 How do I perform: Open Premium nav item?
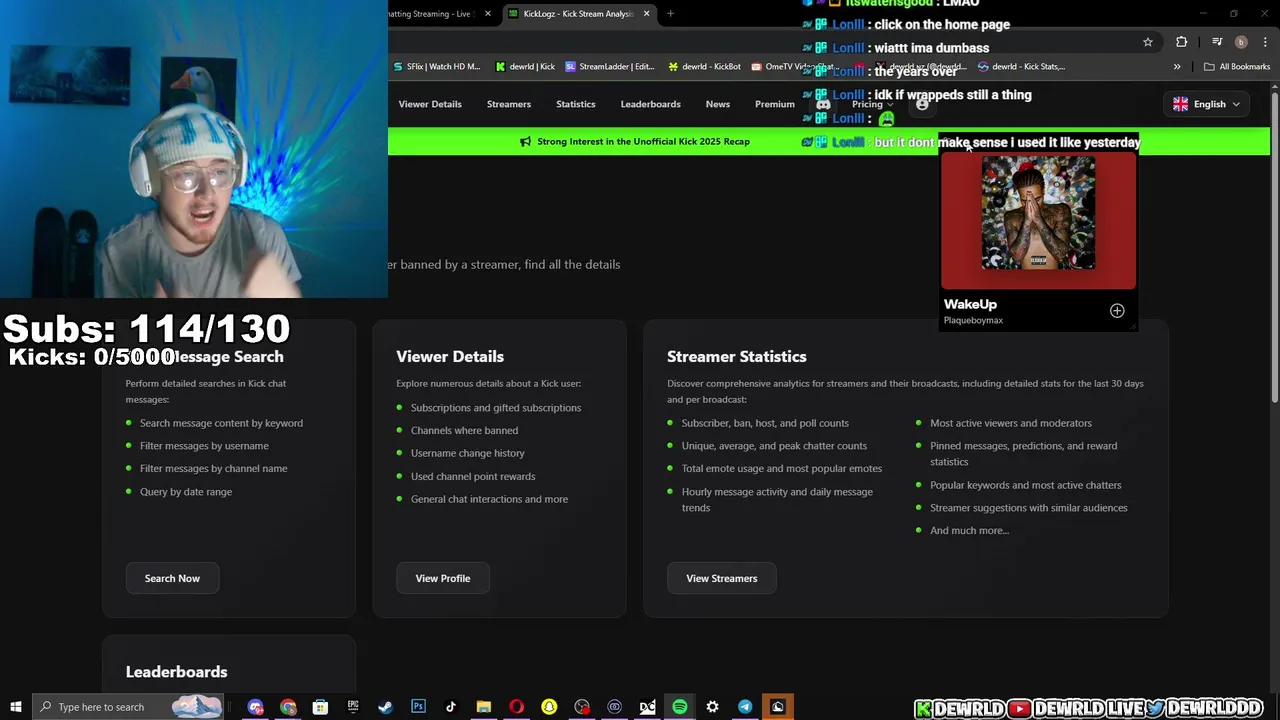click(775, 104)
